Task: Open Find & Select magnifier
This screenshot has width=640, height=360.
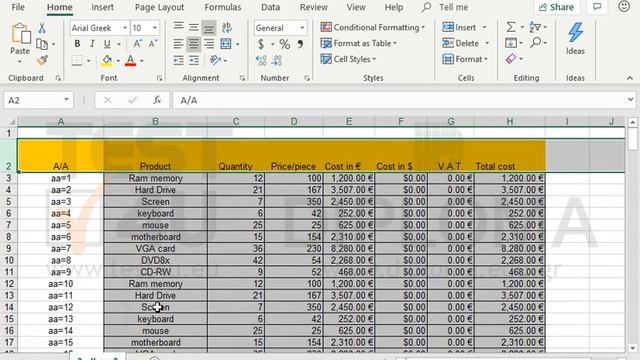Action: (x=536, y=42)
